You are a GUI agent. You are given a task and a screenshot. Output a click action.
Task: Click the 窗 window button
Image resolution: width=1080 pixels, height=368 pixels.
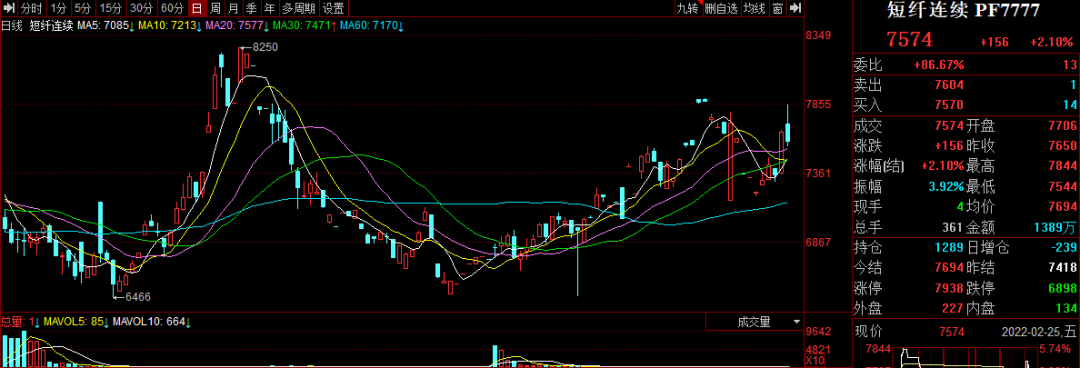pos(777,8)
